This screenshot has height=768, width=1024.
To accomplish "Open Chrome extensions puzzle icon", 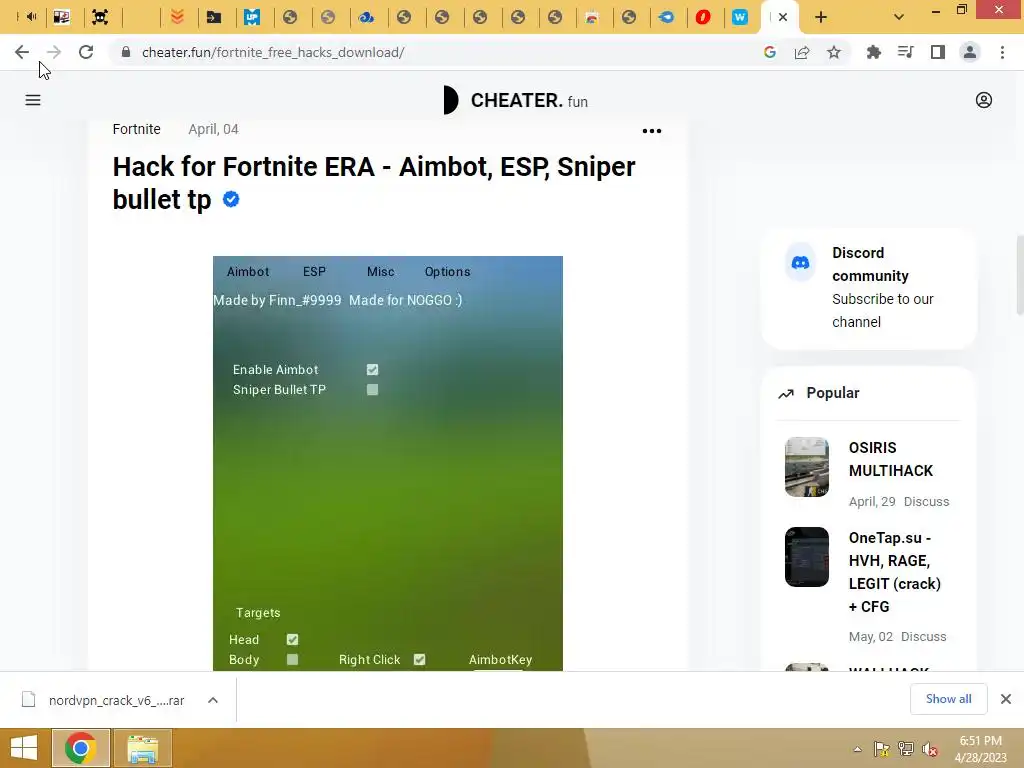I will 873,52.
